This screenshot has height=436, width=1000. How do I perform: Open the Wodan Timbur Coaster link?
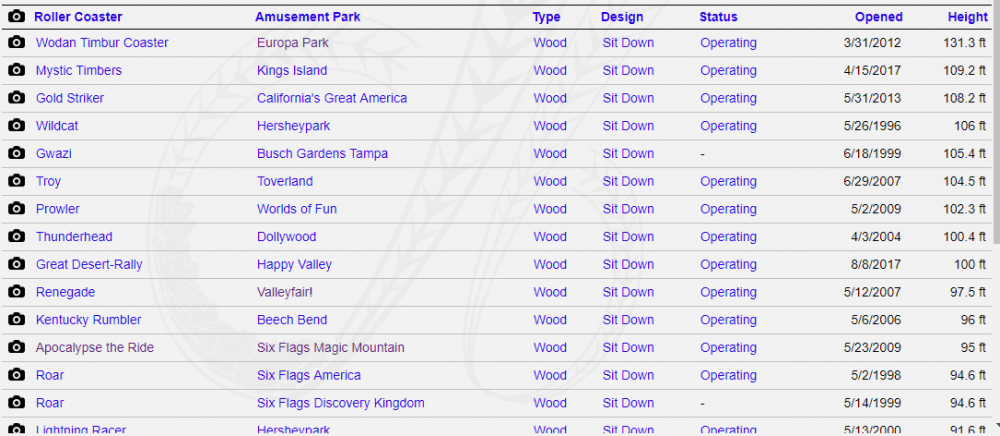102,43
